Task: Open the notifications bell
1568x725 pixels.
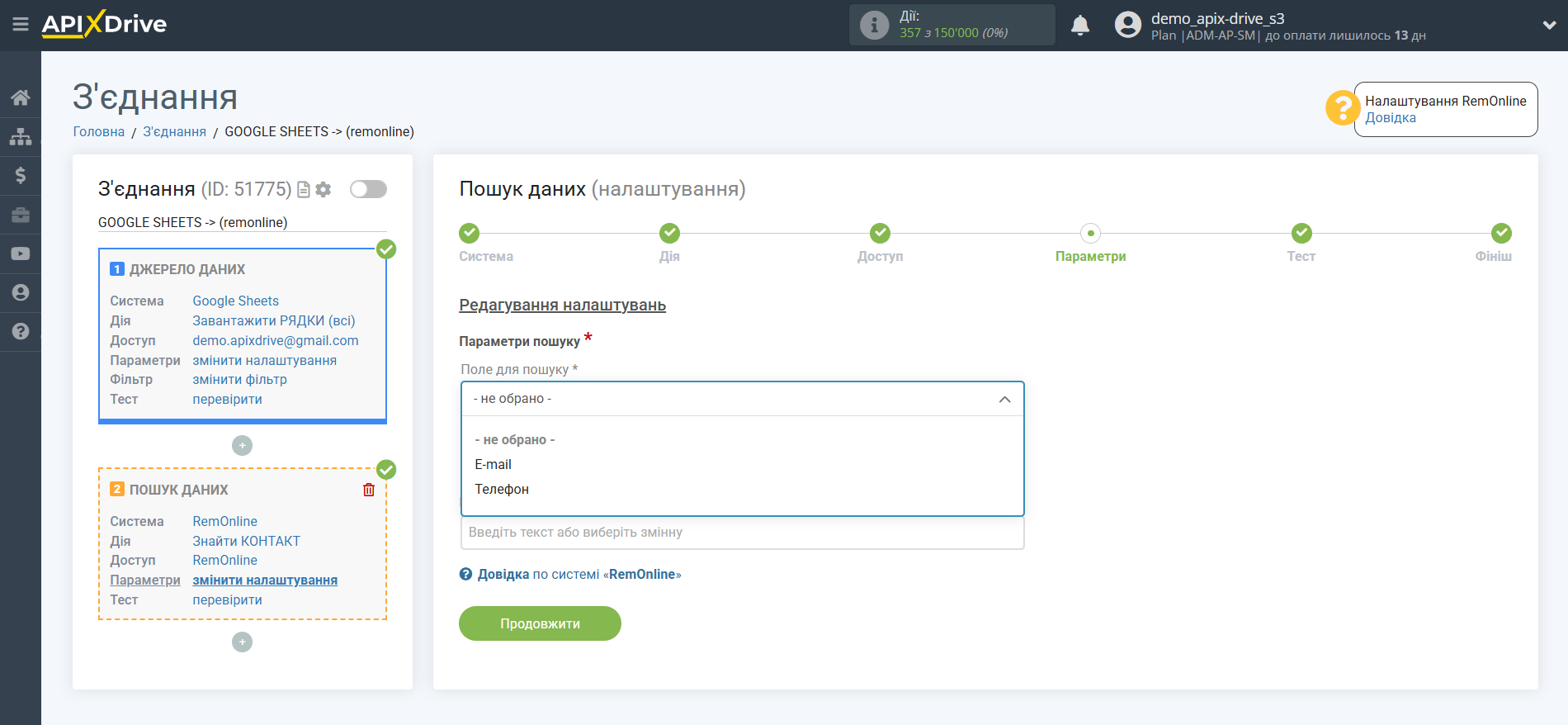Action: pyautogui.click(x=1079, y=26)
